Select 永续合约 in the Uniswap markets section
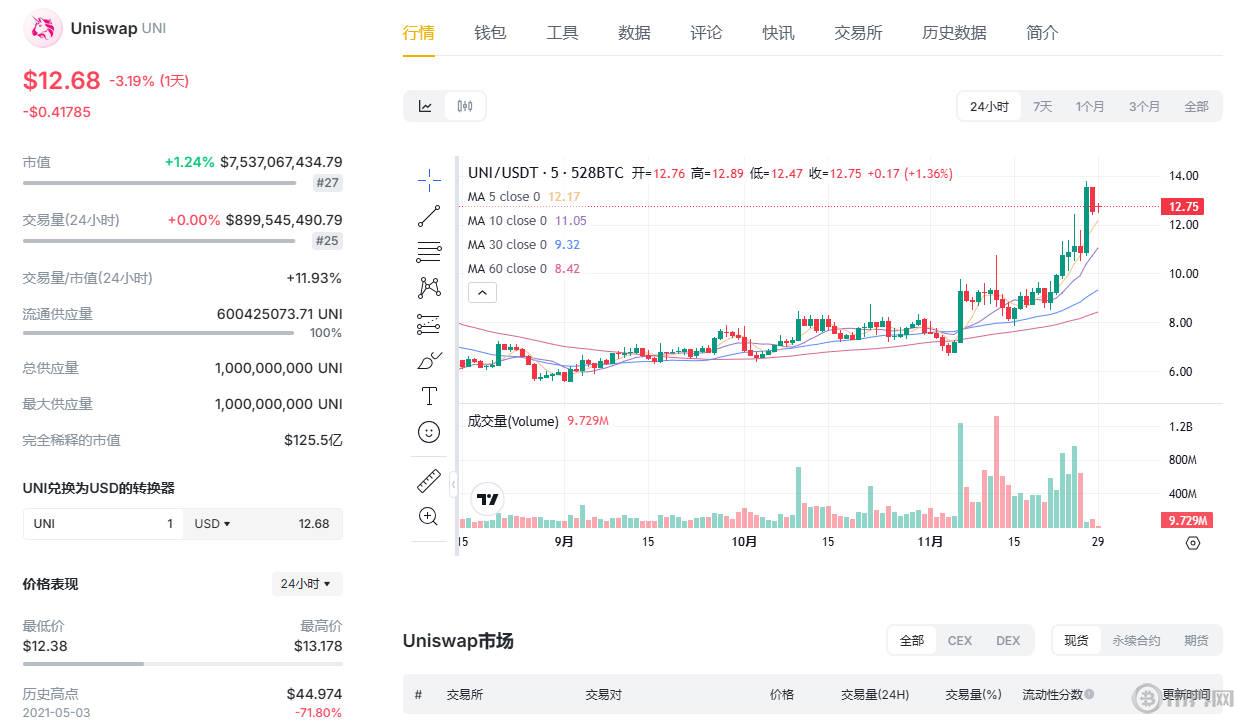Viewport: 1245px width, 726px height. click(x=1135, y=640)
